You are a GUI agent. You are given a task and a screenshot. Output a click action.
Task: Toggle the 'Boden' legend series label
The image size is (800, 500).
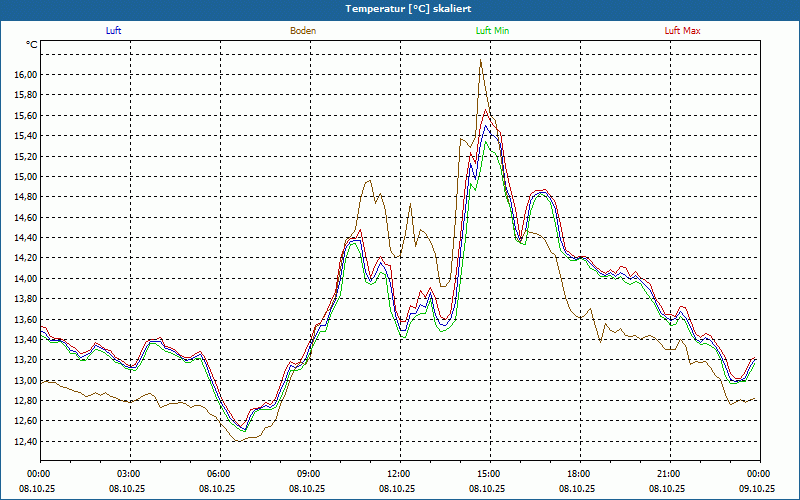pyautogui.click(x=303, y=31)
